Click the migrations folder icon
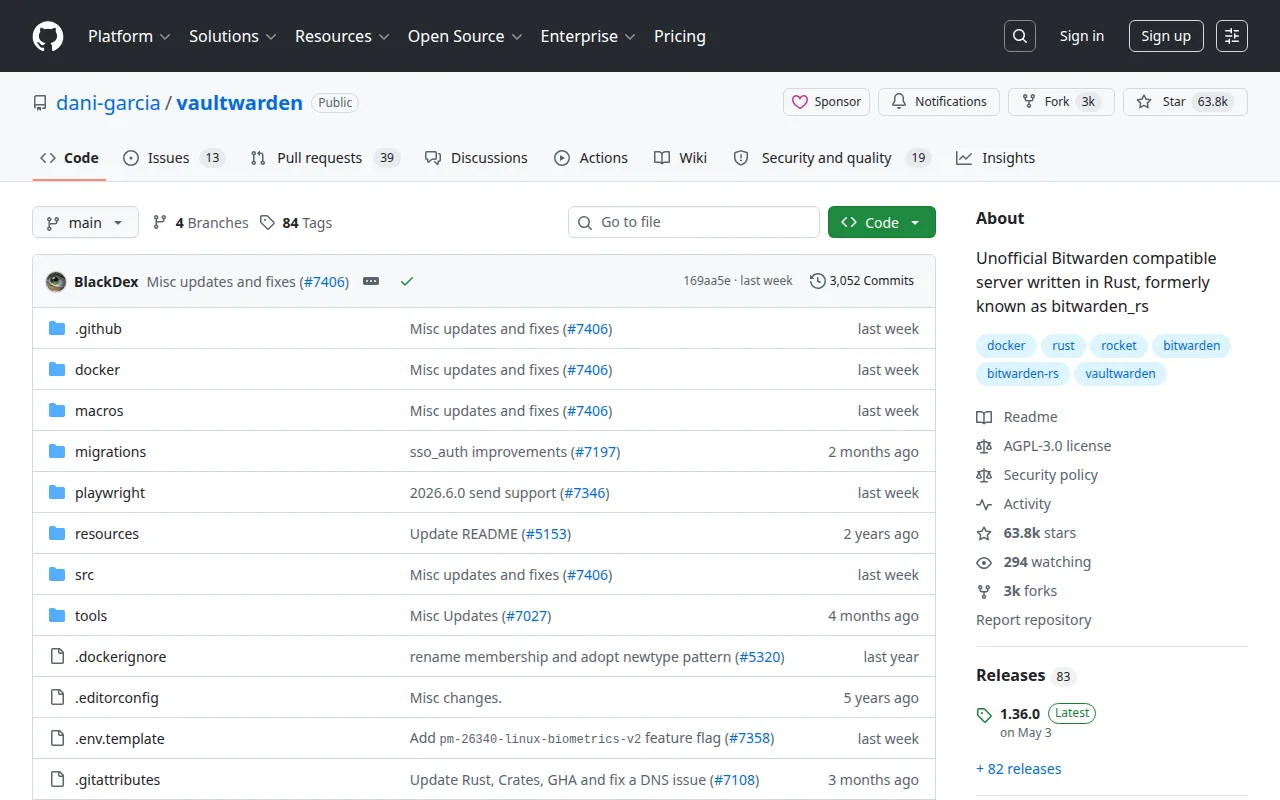The height and width of the screenshot is (800, 1280). click(57, 452)
